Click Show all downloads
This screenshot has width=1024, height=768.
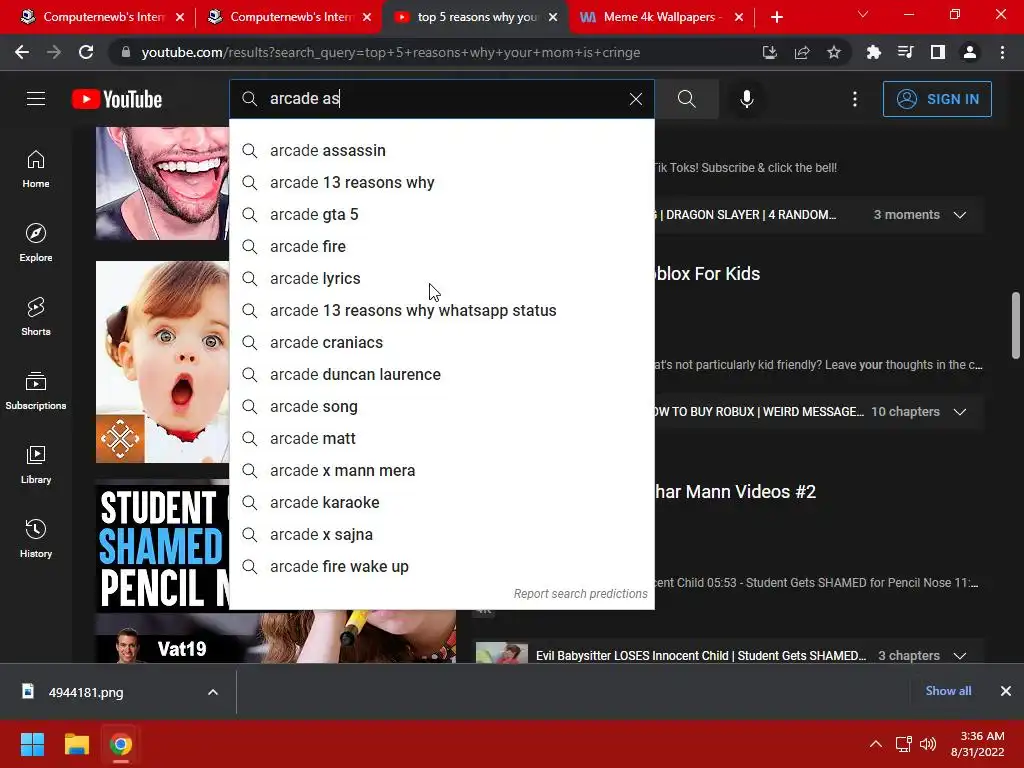pos(948,690)
